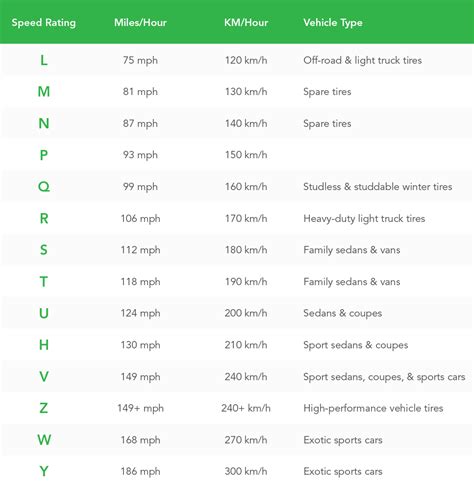
Task: Select the S speed rating letter
Action: [44, 250]
